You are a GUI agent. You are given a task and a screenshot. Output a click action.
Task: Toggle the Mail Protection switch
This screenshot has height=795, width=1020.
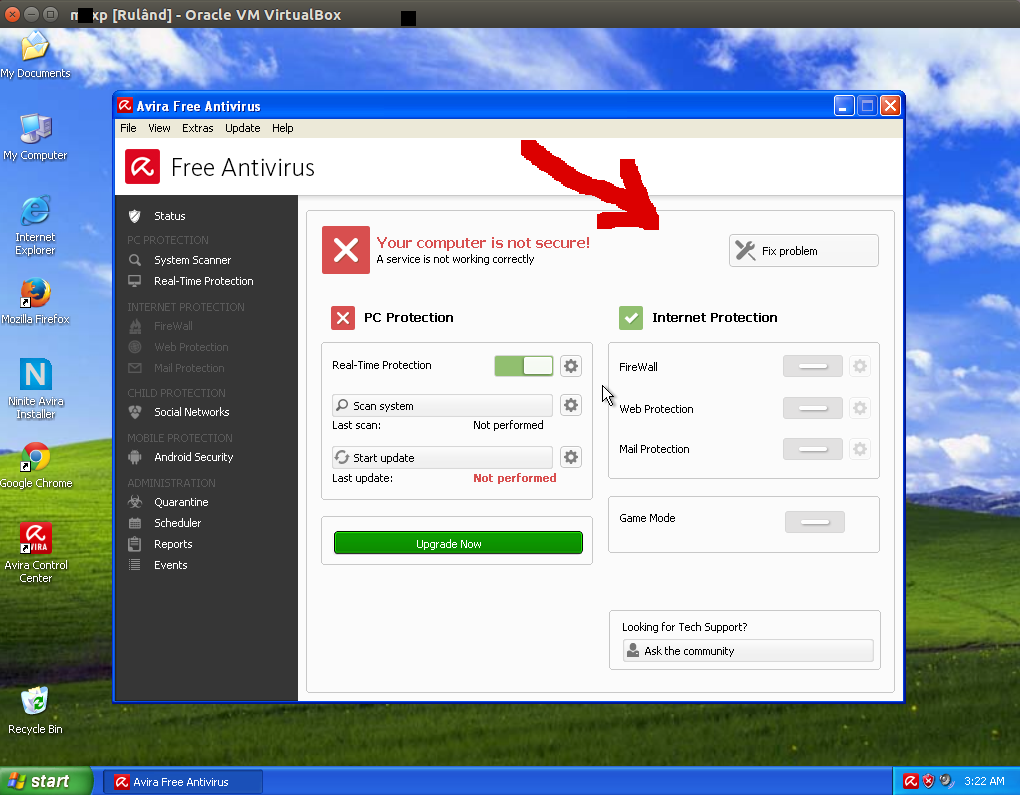812,449
